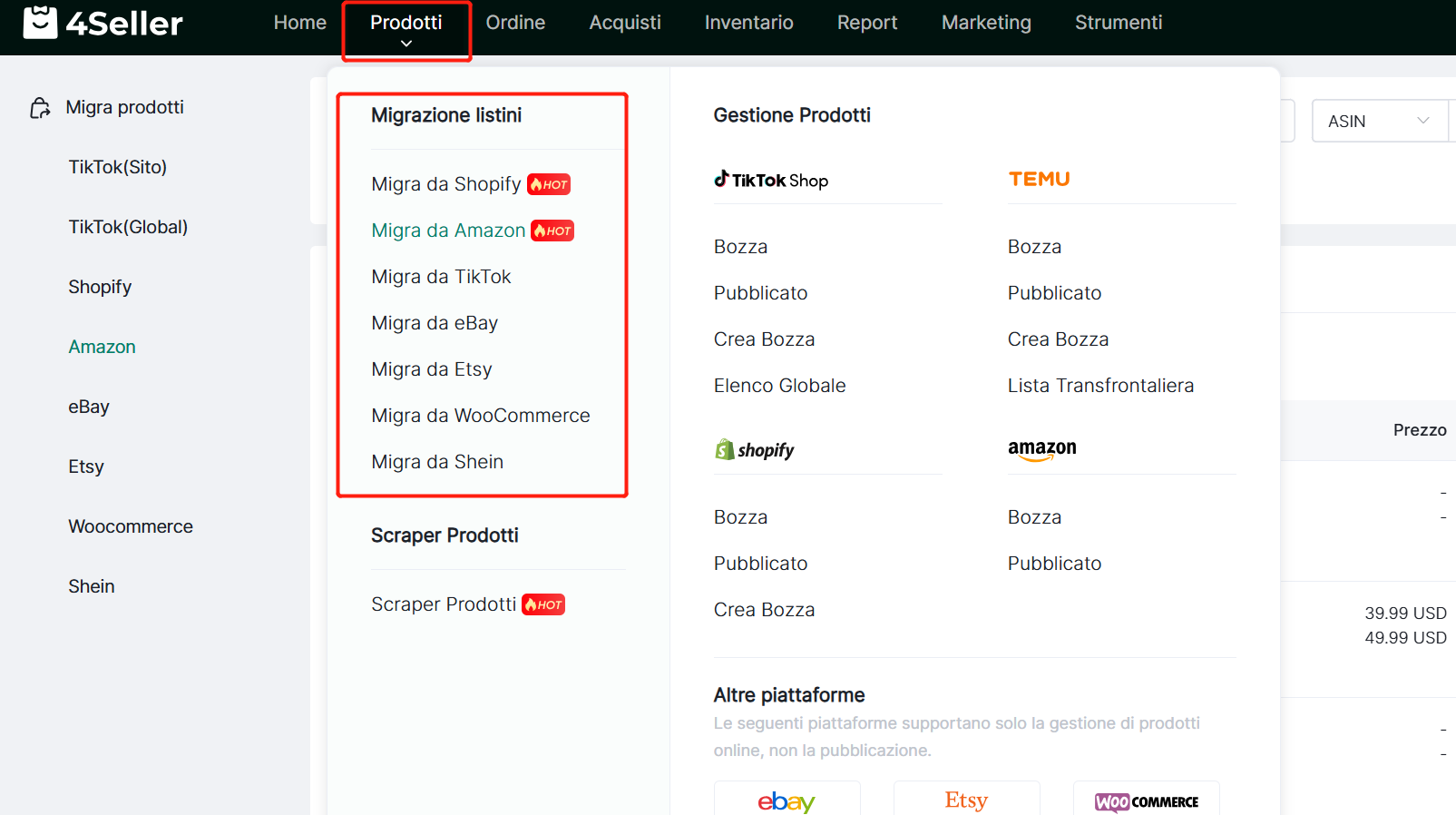Click the 49.99 USD price value
1456x815 pixels.
tap(1405, 638)
